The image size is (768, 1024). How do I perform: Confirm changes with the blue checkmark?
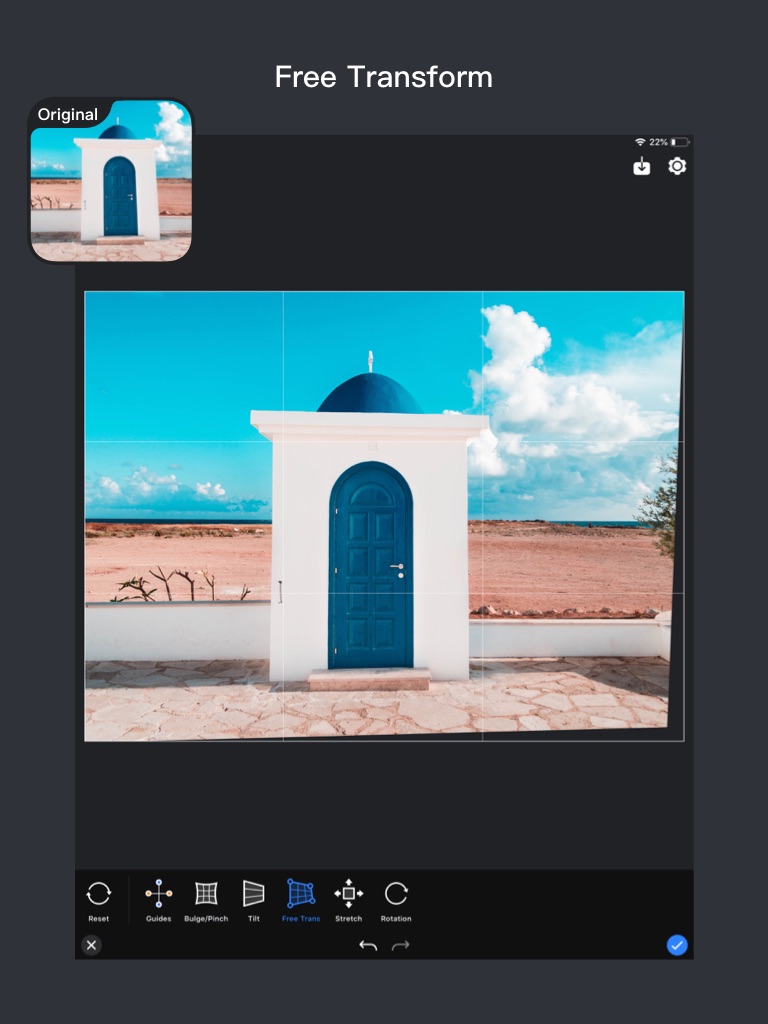(677, 945)
